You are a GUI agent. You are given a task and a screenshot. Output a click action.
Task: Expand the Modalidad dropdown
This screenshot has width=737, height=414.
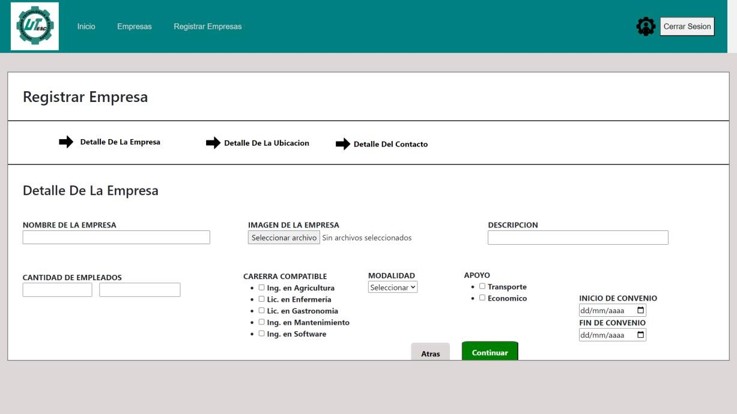click(x=392, y=288)
